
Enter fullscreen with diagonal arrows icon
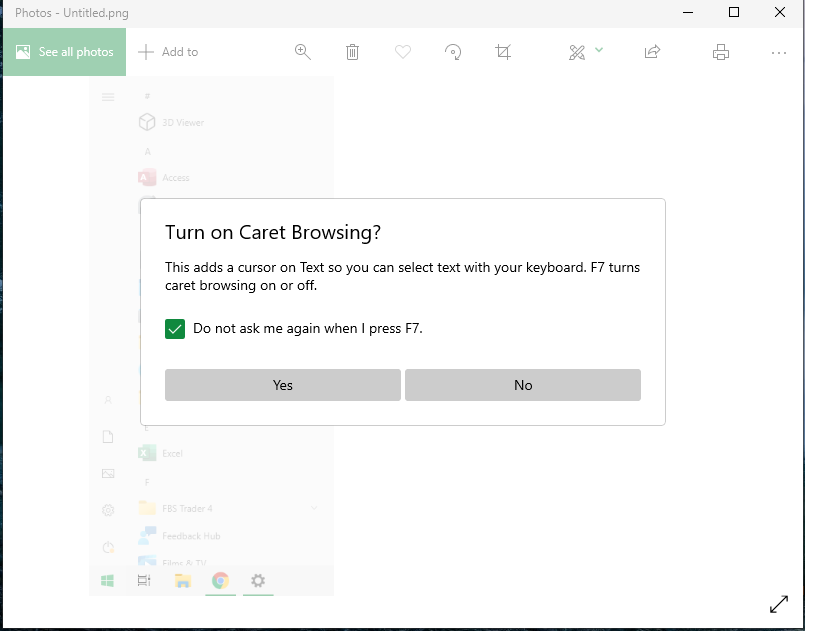778,604
